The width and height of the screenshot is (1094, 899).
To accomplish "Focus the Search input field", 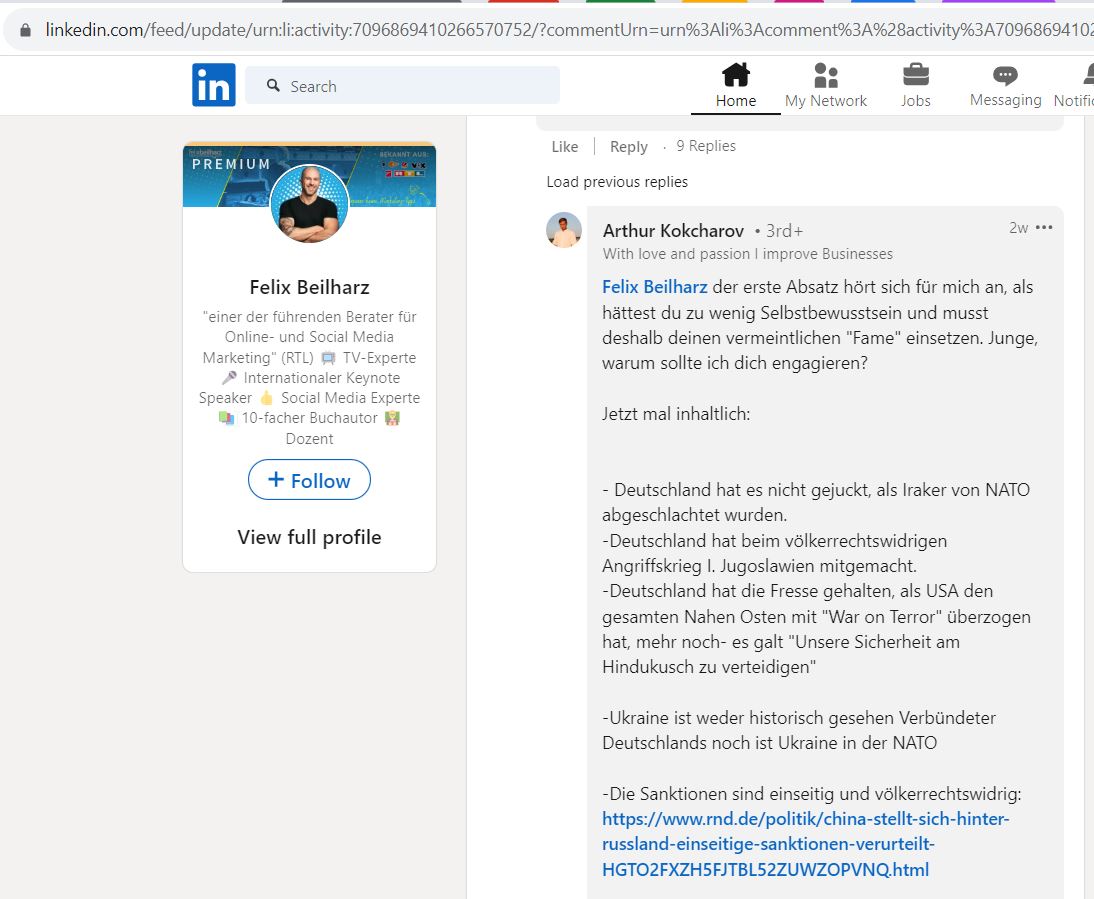I will [x=402, y=85].
